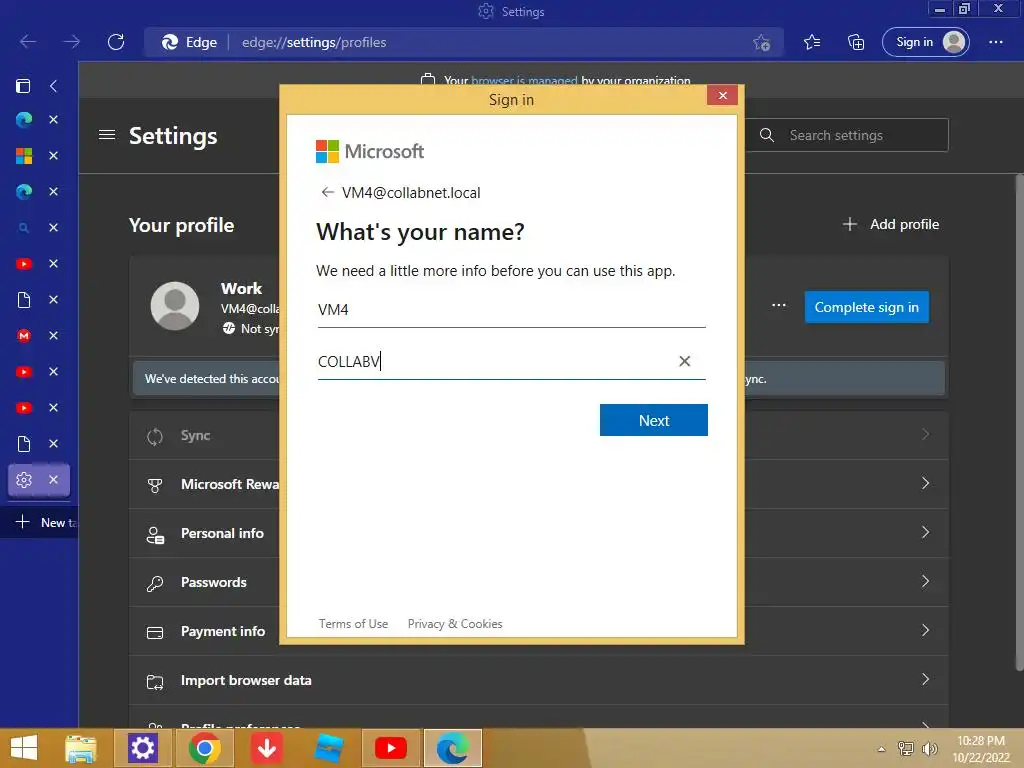This screenshot has width=1024, height=768.
Task: Close the Sign in dialog
Action: (x=722, y=95)
